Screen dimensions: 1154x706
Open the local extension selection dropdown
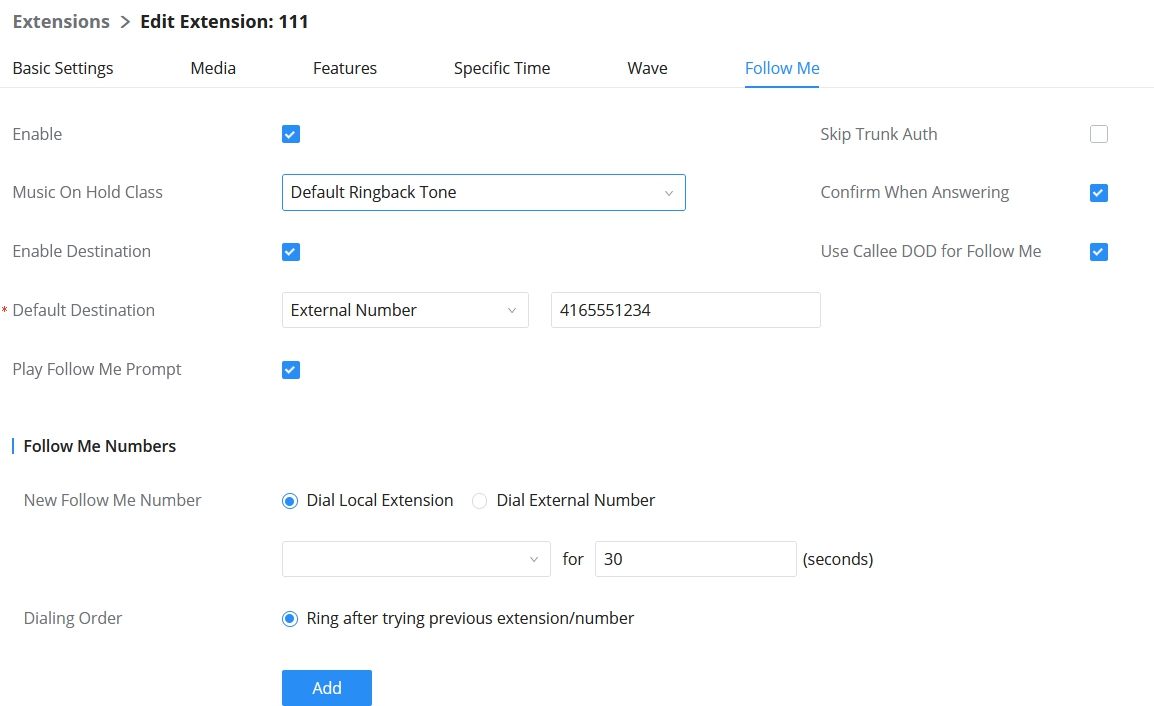416,559
